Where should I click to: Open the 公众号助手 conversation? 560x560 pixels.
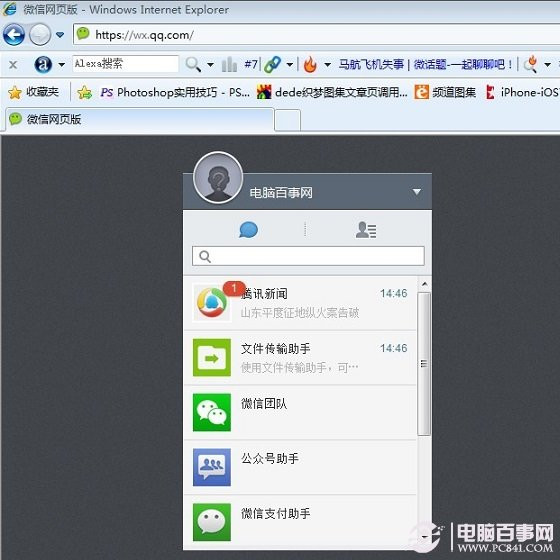pos(300,468)
